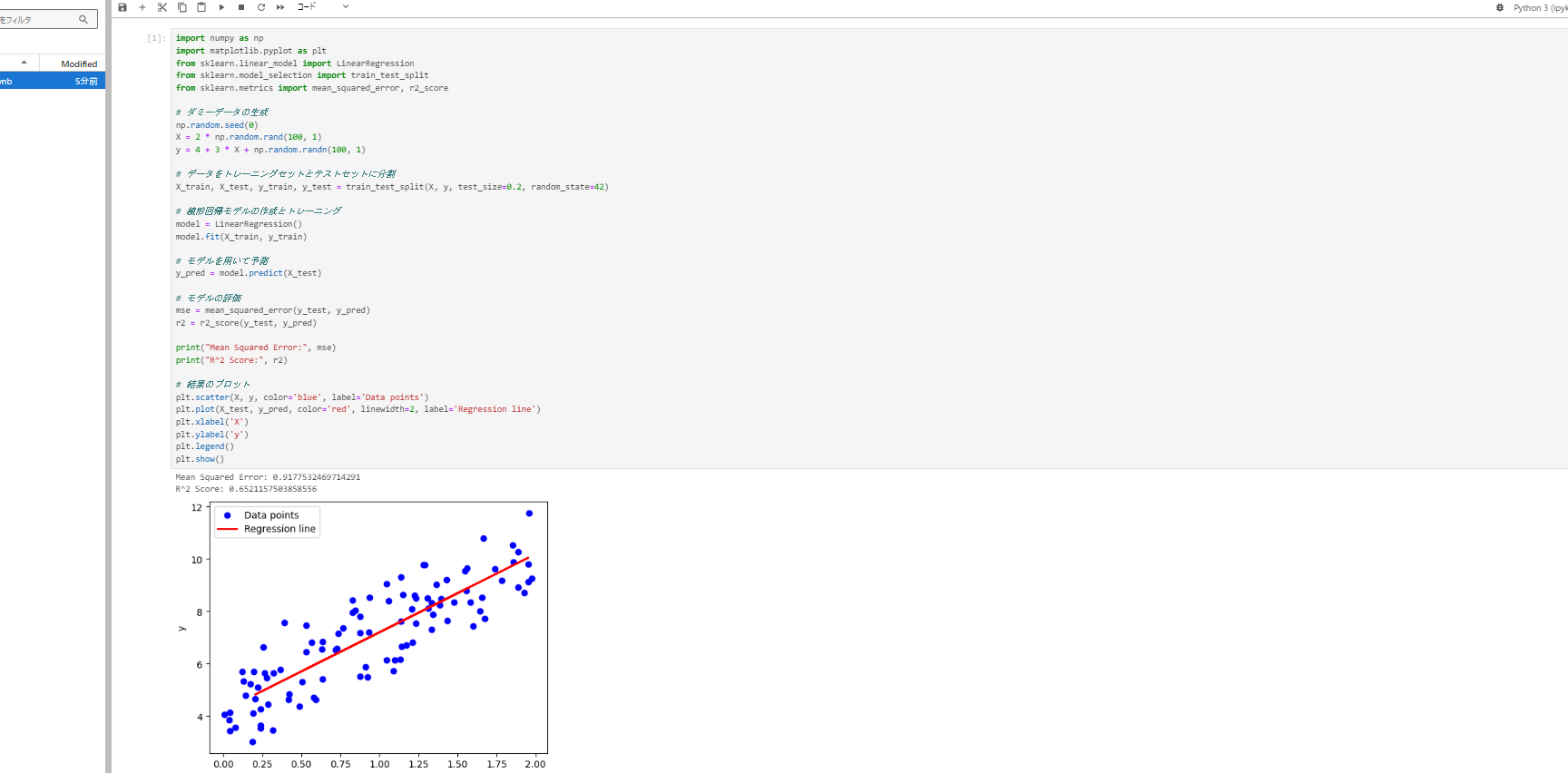The width and height of the screenshot is (1568, 773).
Task: Click the 'model = LinearRegression()' line
Action: [239, 224]
